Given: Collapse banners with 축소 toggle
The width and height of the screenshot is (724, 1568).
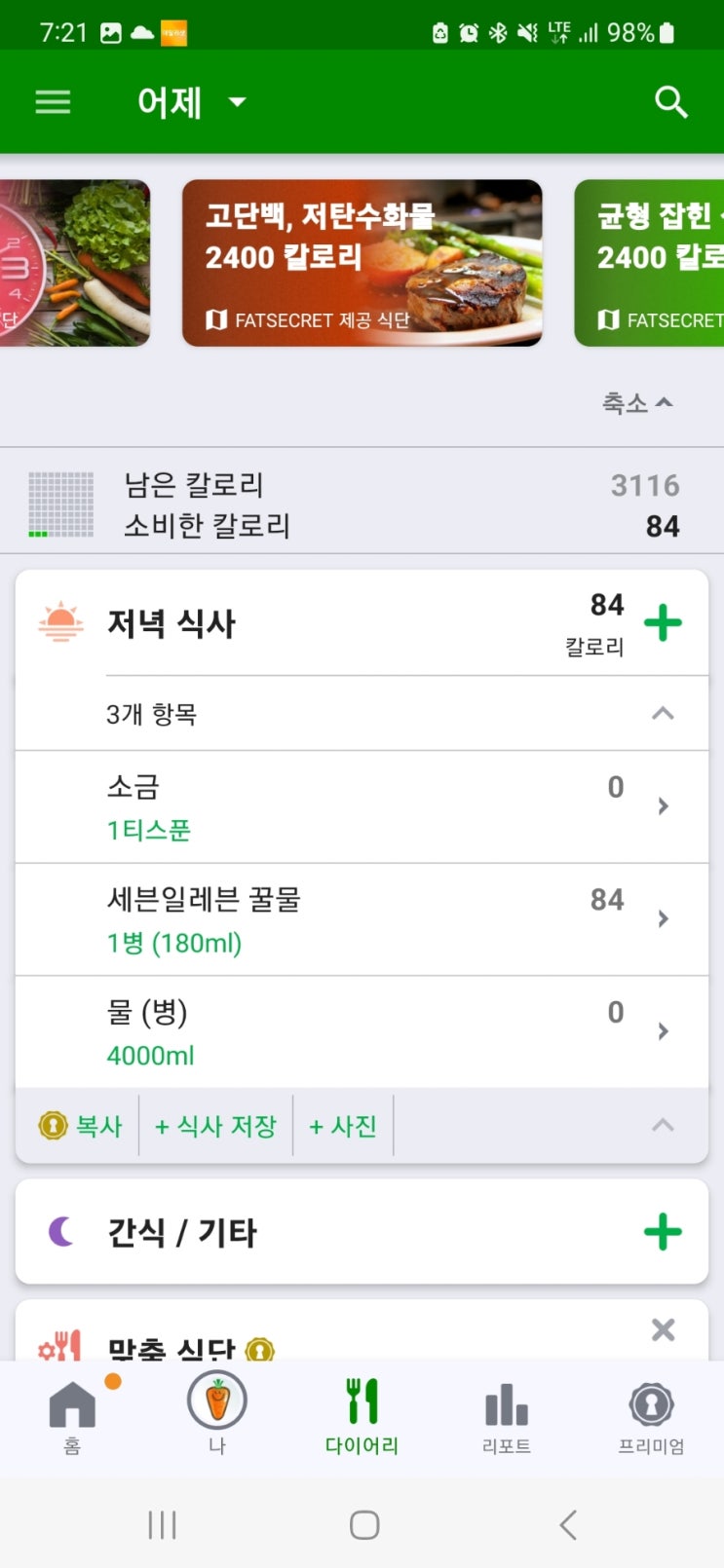Looking at the screenshot, I should pos(637,402).
